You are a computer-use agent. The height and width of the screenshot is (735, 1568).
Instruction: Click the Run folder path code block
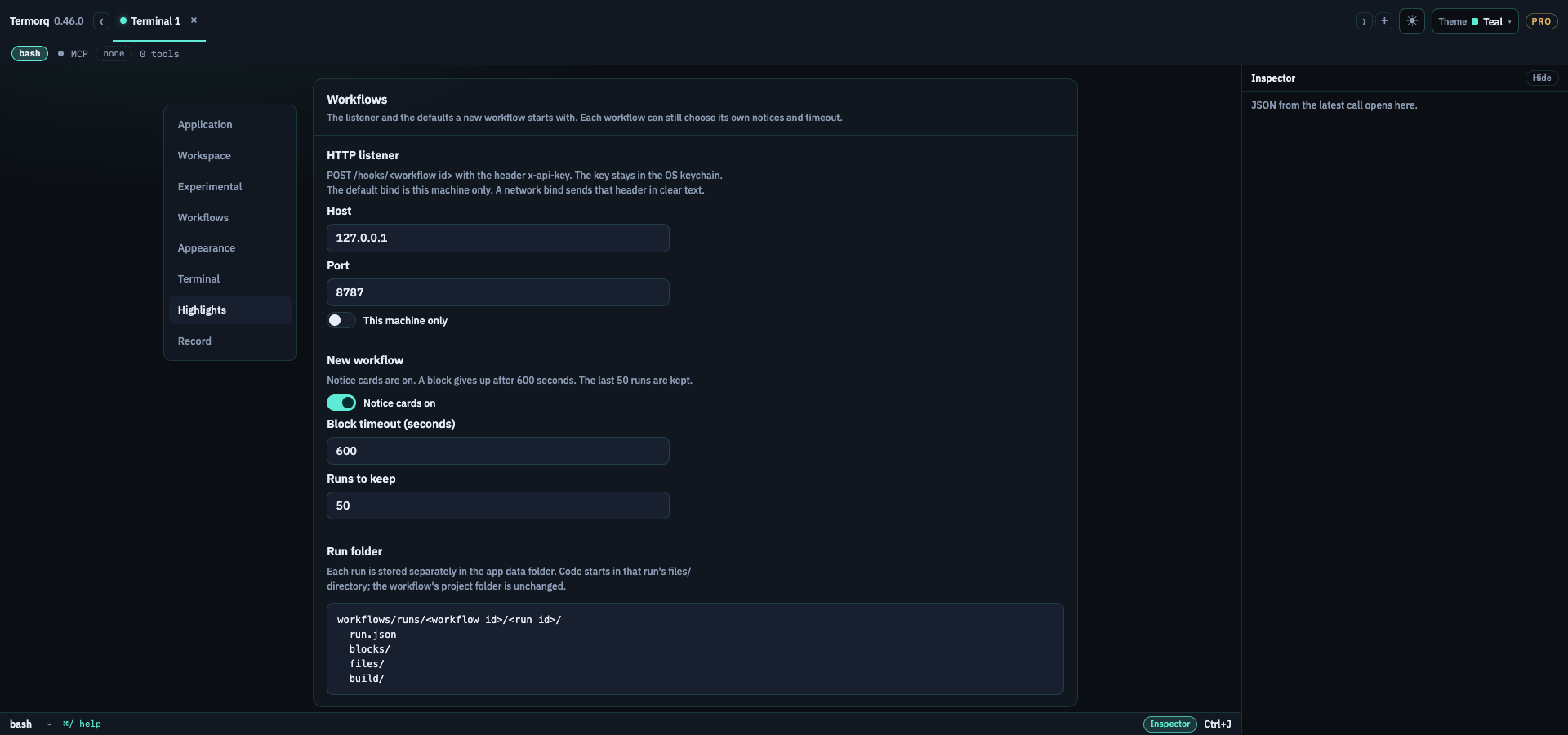(x=695, y=649)
